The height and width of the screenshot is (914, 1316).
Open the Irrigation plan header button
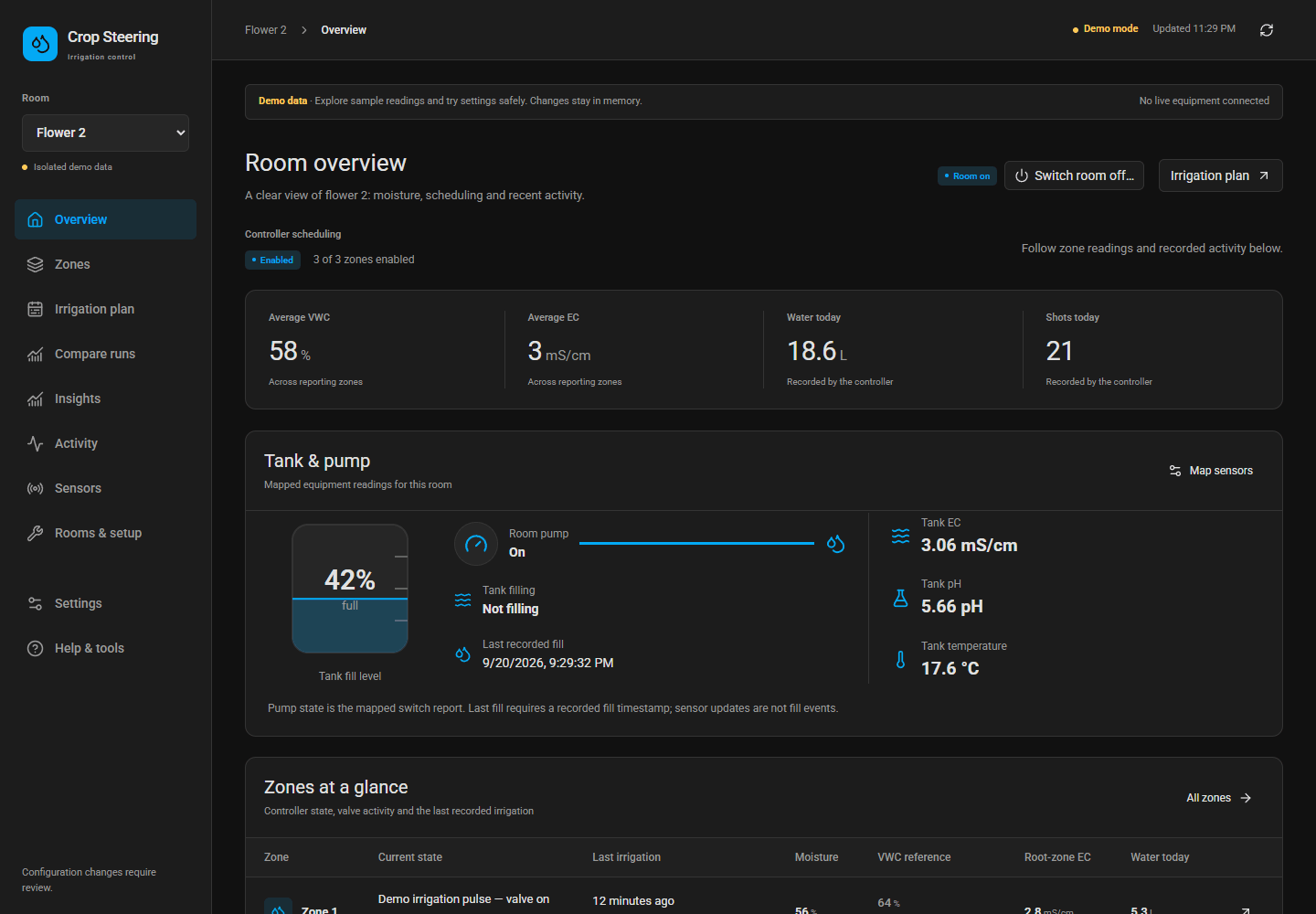pos(1220,175)
